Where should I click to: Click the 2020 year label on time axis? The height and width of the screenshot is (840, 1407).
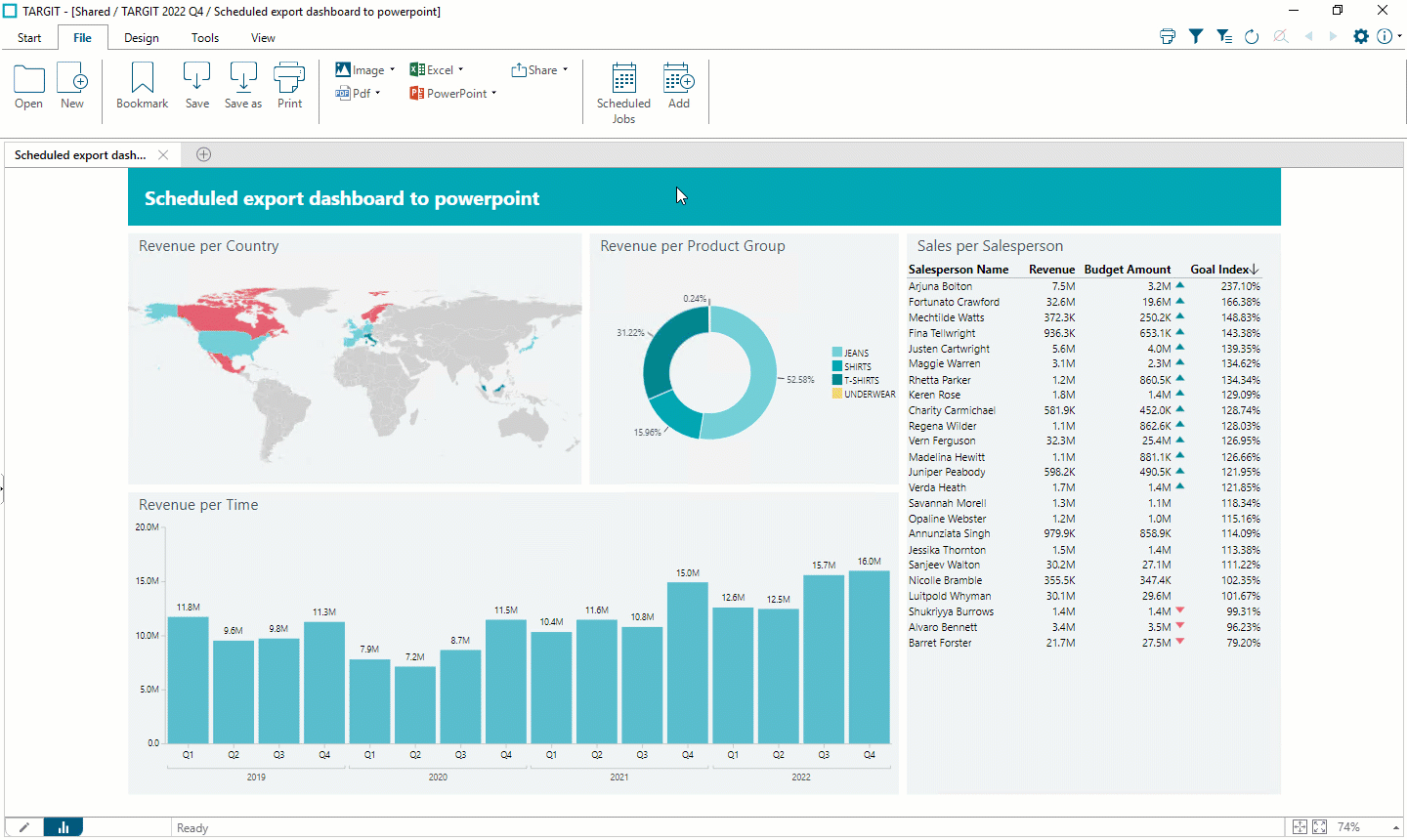click(x=438, y=777)
